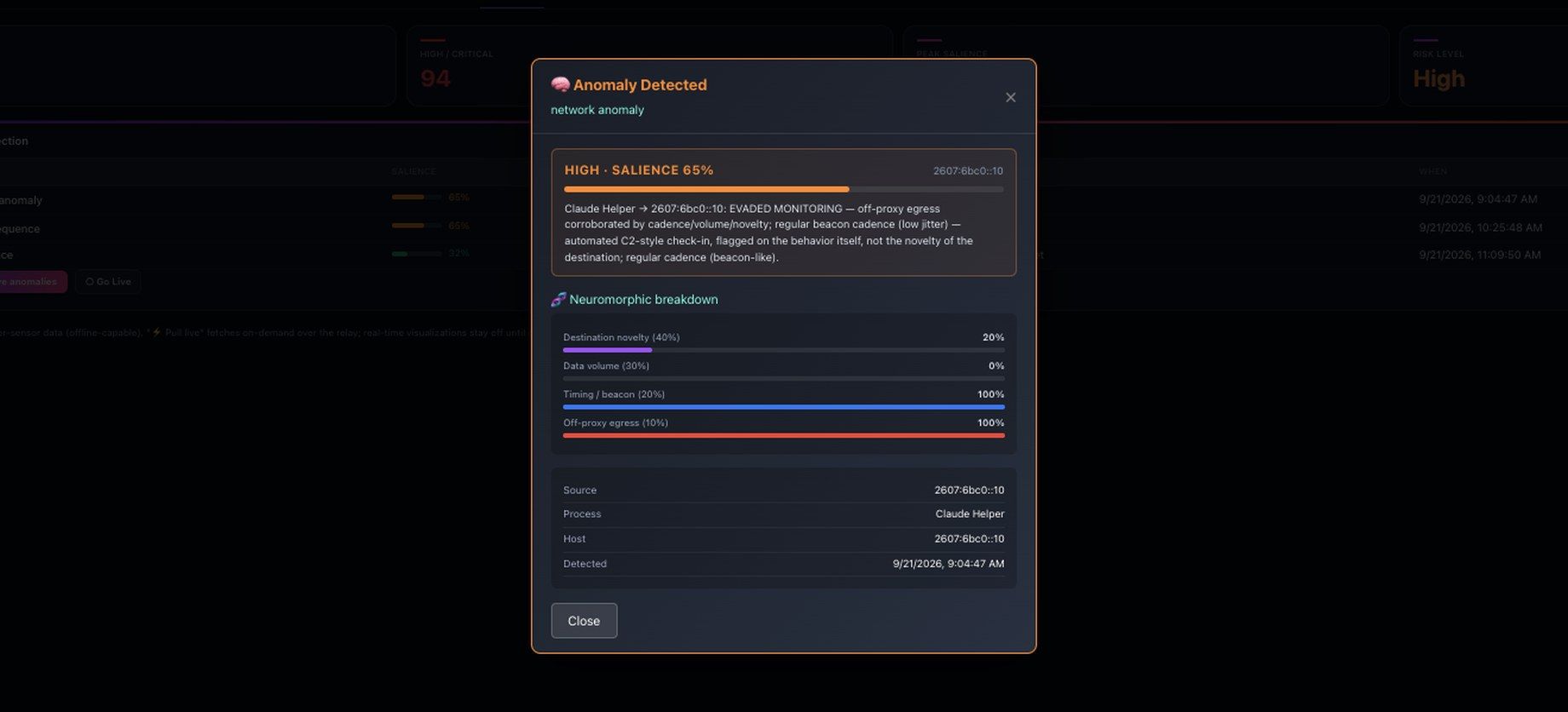
Task: Close the Anomaly Detected dialog with X
Action: [x=1010, y=97]
